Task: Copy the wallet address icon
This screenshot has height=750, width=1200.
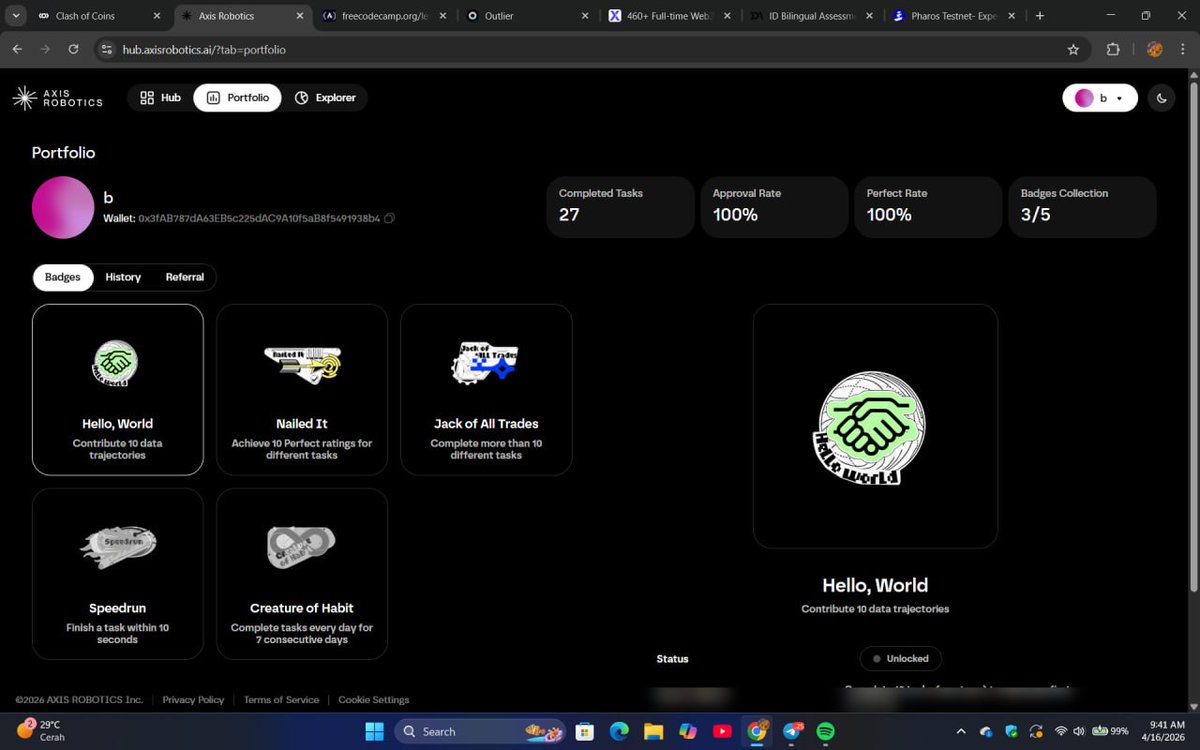Action: (x=389, y=218)
